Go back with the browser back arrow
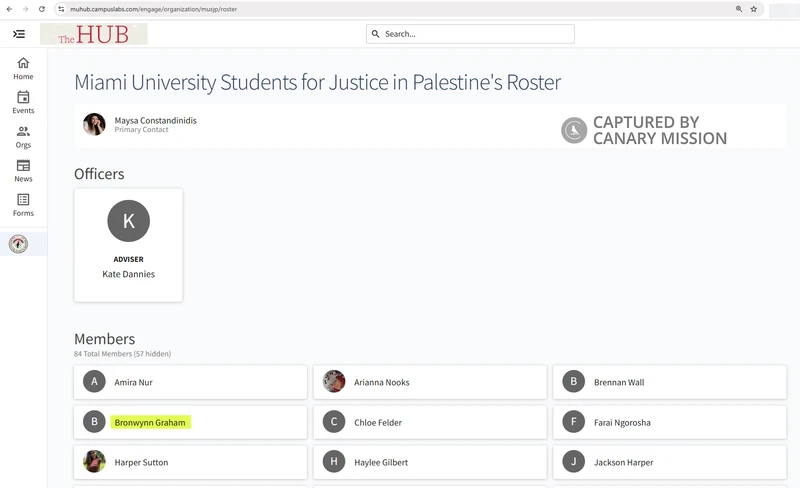 (9, 9)
